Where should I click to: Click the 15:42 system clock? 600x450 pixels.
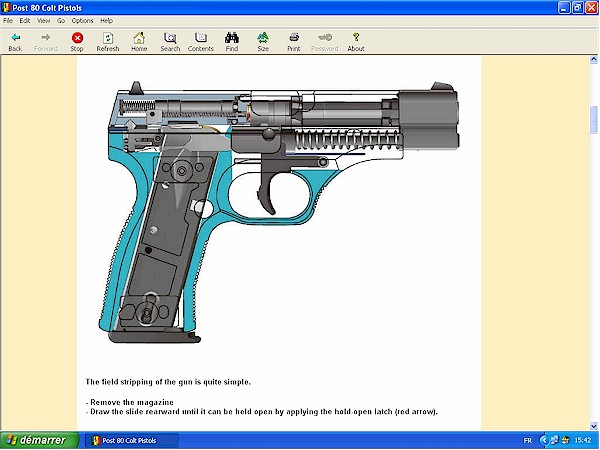(583, 440)
